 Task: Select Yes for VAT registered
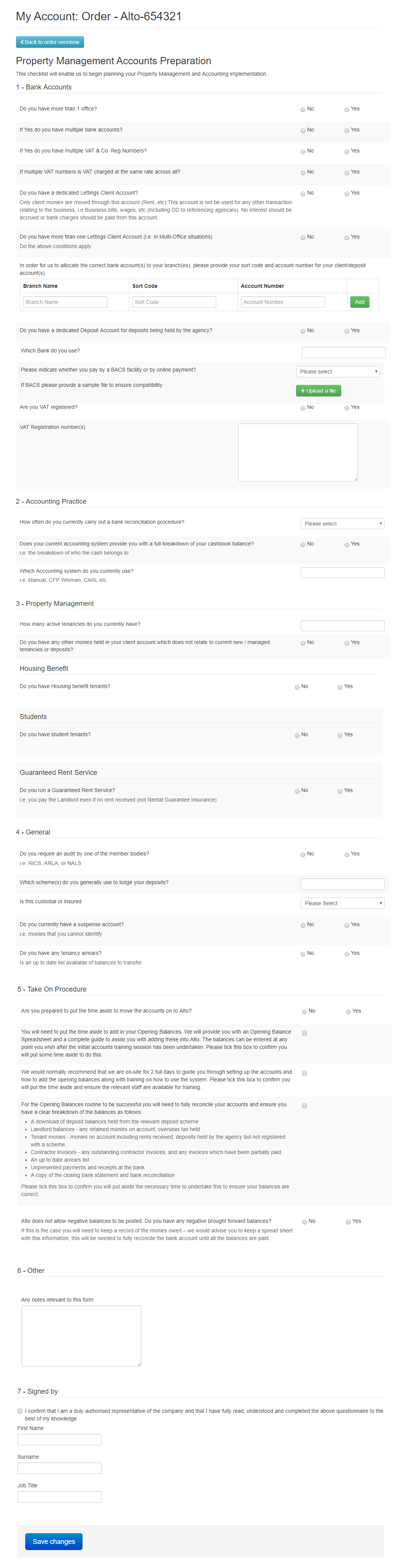click(347, 408)
